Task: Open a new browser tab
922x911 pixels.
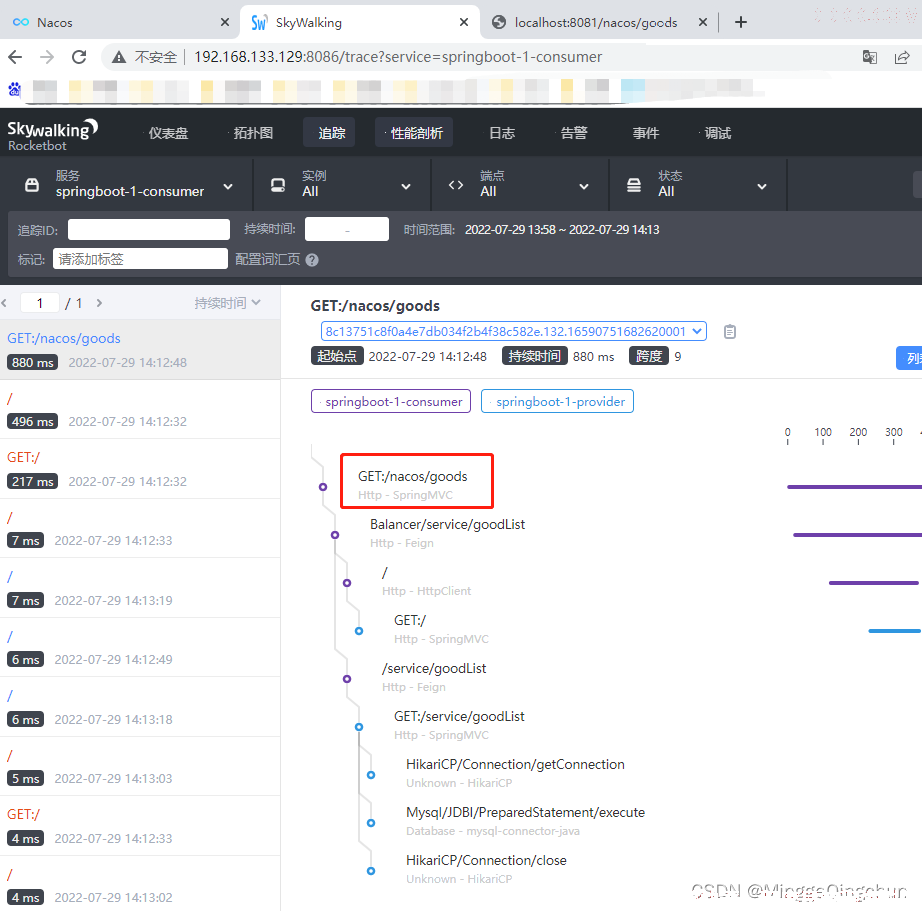Action: 741,22
